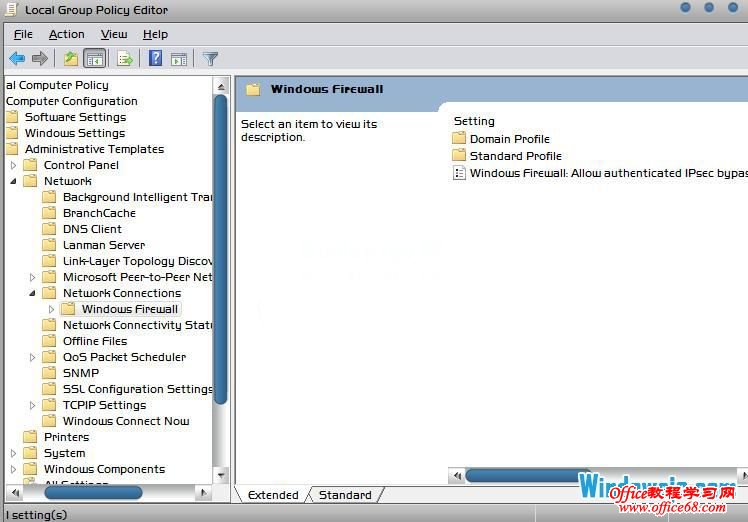Open the Help menu
This screenshot has width=748, height=522.
(x=155, y=34)
